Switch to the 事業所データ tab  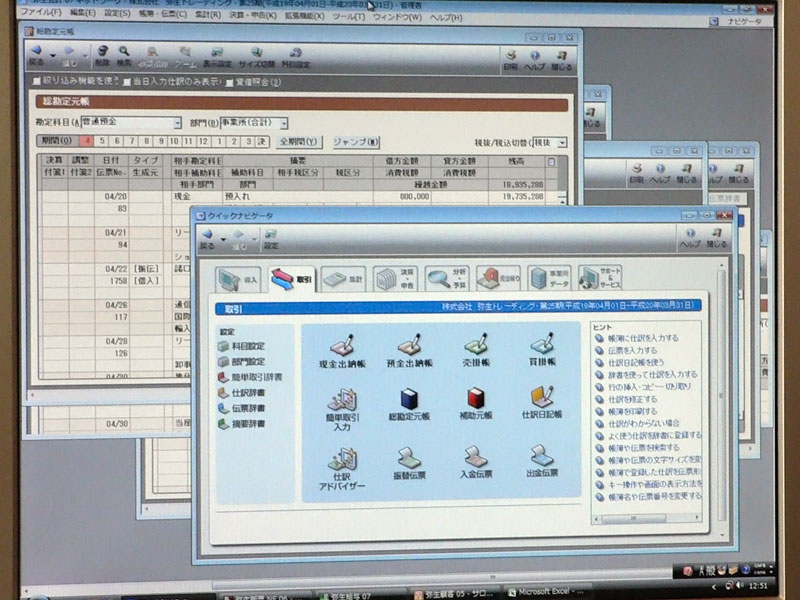(x=549, y=278)
